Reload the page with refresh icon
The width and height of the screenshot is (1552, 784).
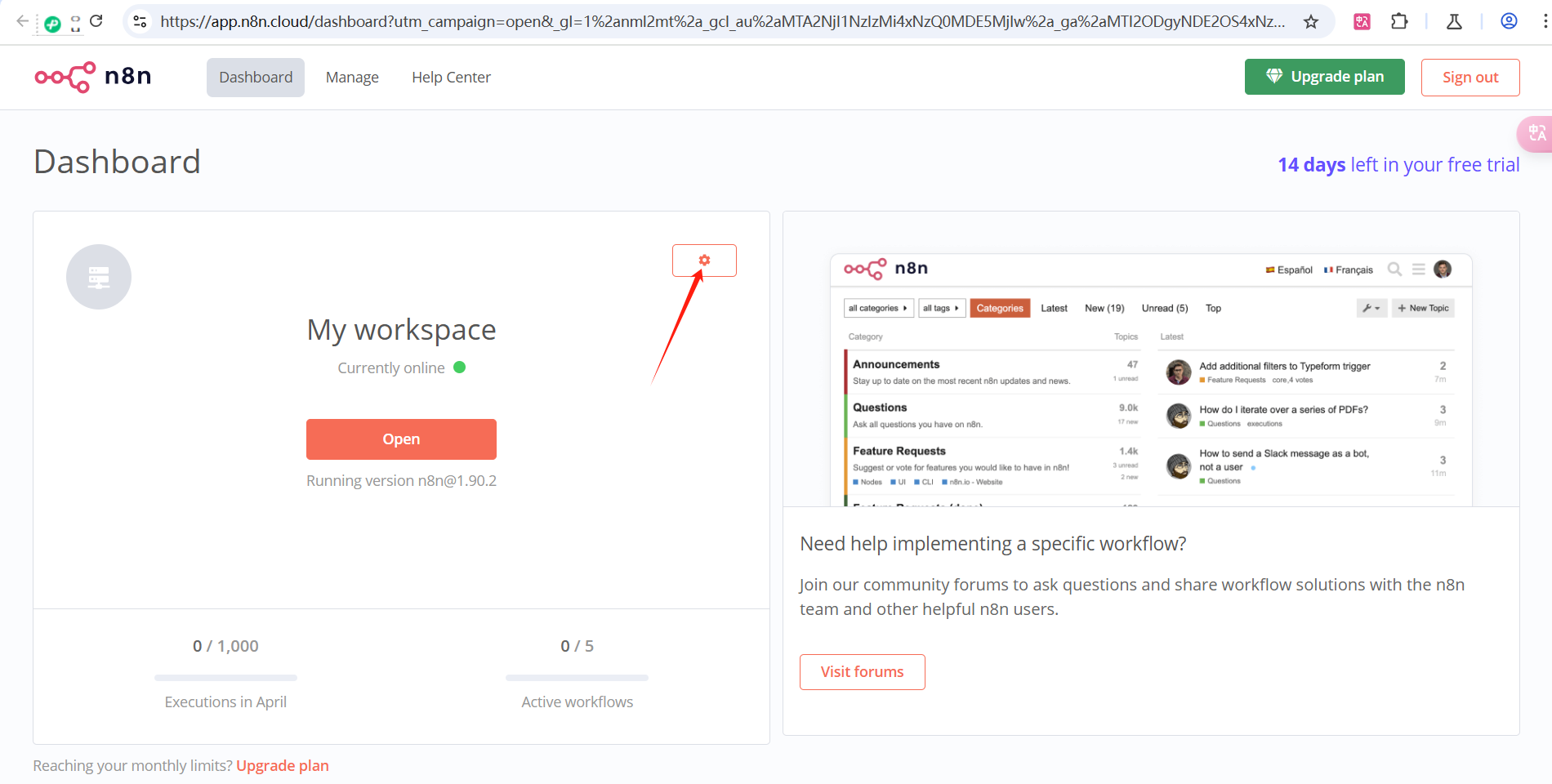(96, 21)
